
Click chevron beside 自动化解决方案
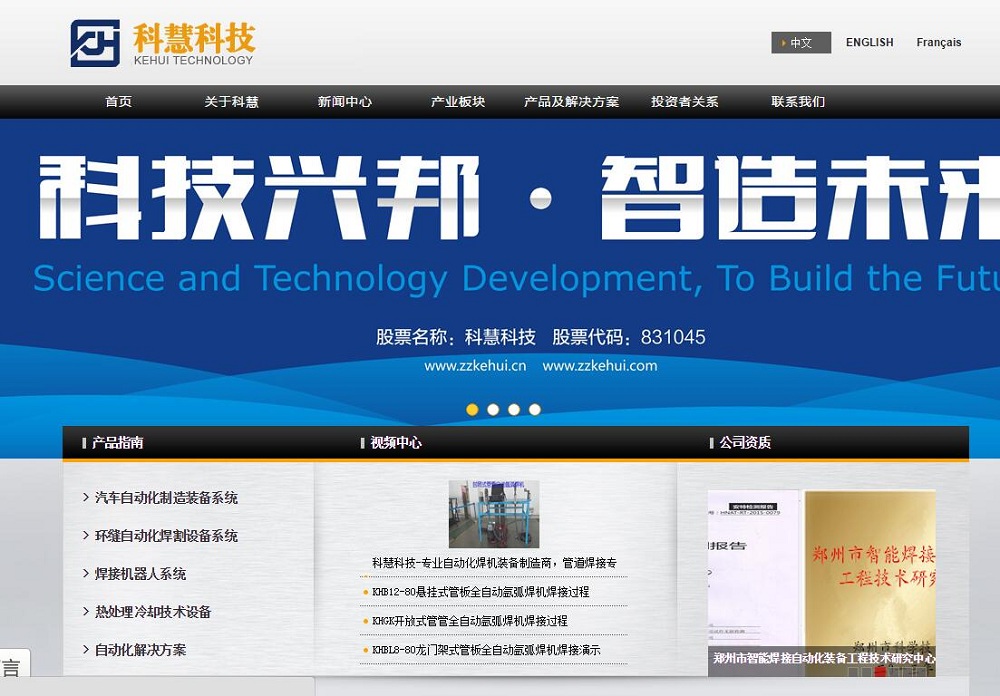click(x=85, y=649)
